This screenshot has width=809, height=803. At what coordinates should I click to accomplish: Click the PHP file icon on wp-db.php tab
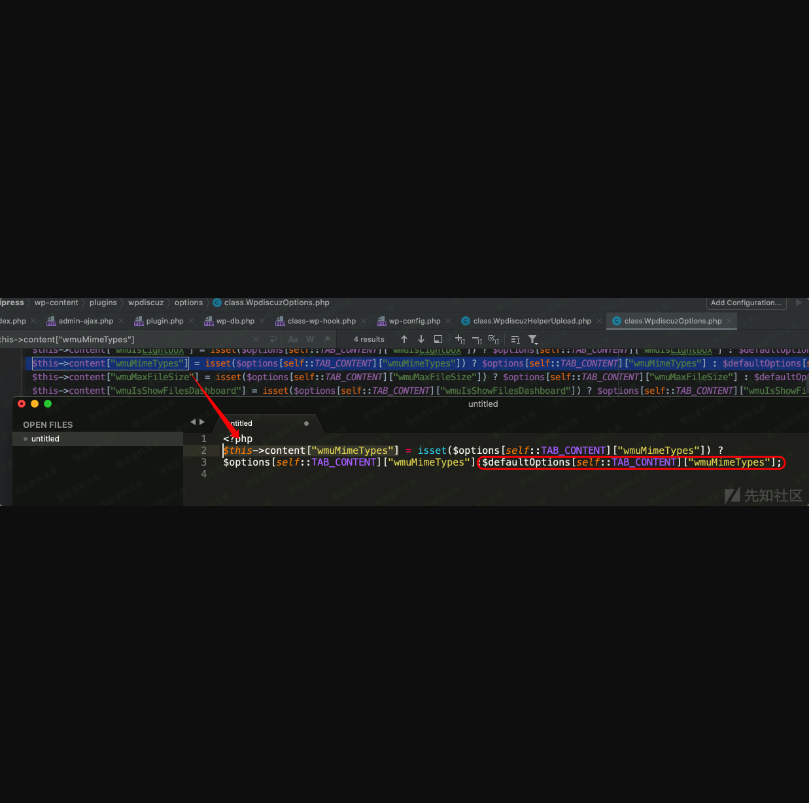click(209, 321)
